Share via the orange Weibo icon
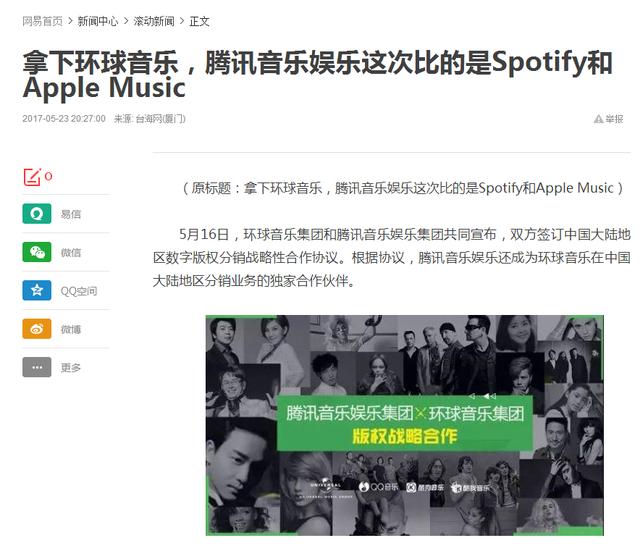This screenshot has width=640, height=559. 37,328
